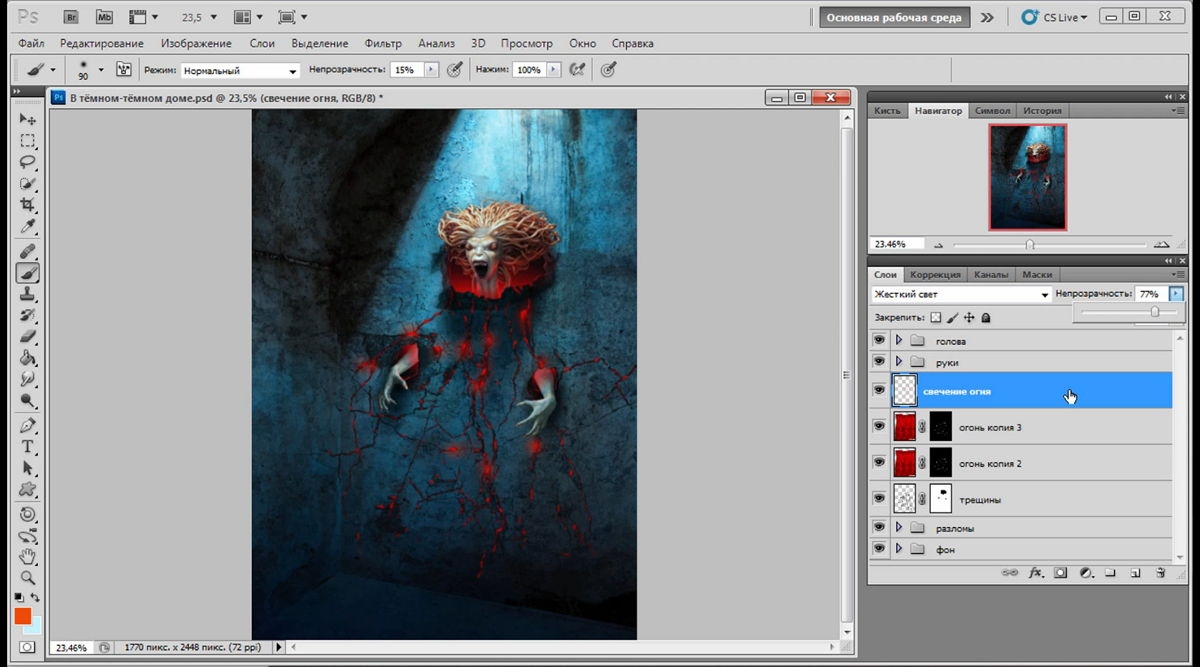Hide the свечение огня layer
Viewport: 1200px width, 667px height.
[x=879, y=390]
